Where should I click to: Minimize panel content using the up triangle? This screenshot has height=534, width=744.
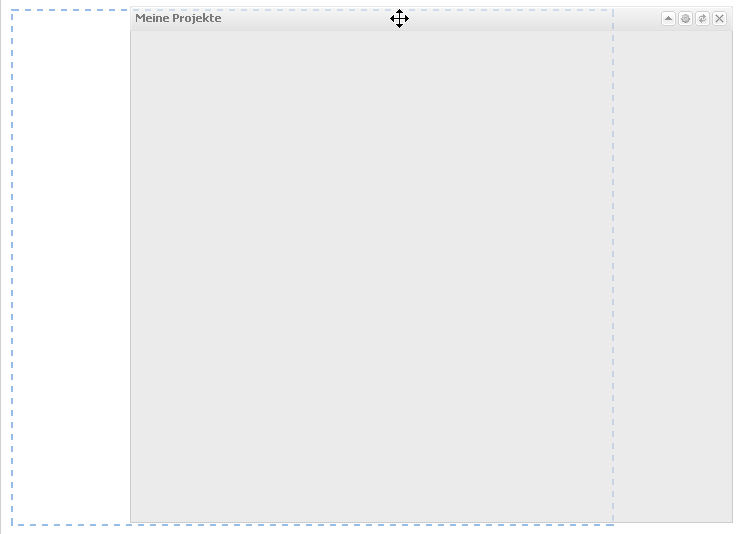tap(668, 19)
